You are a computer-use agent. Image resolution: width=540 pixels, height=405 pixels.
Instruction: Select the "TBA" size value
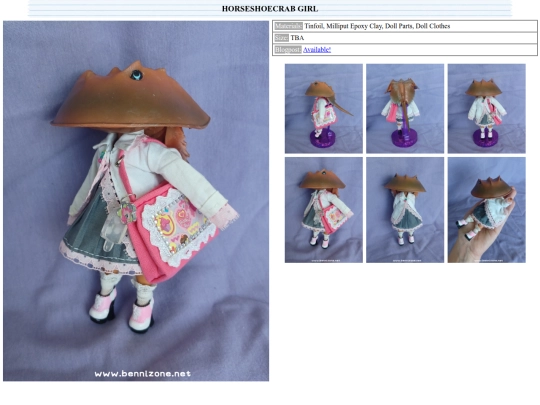point(297,38)
